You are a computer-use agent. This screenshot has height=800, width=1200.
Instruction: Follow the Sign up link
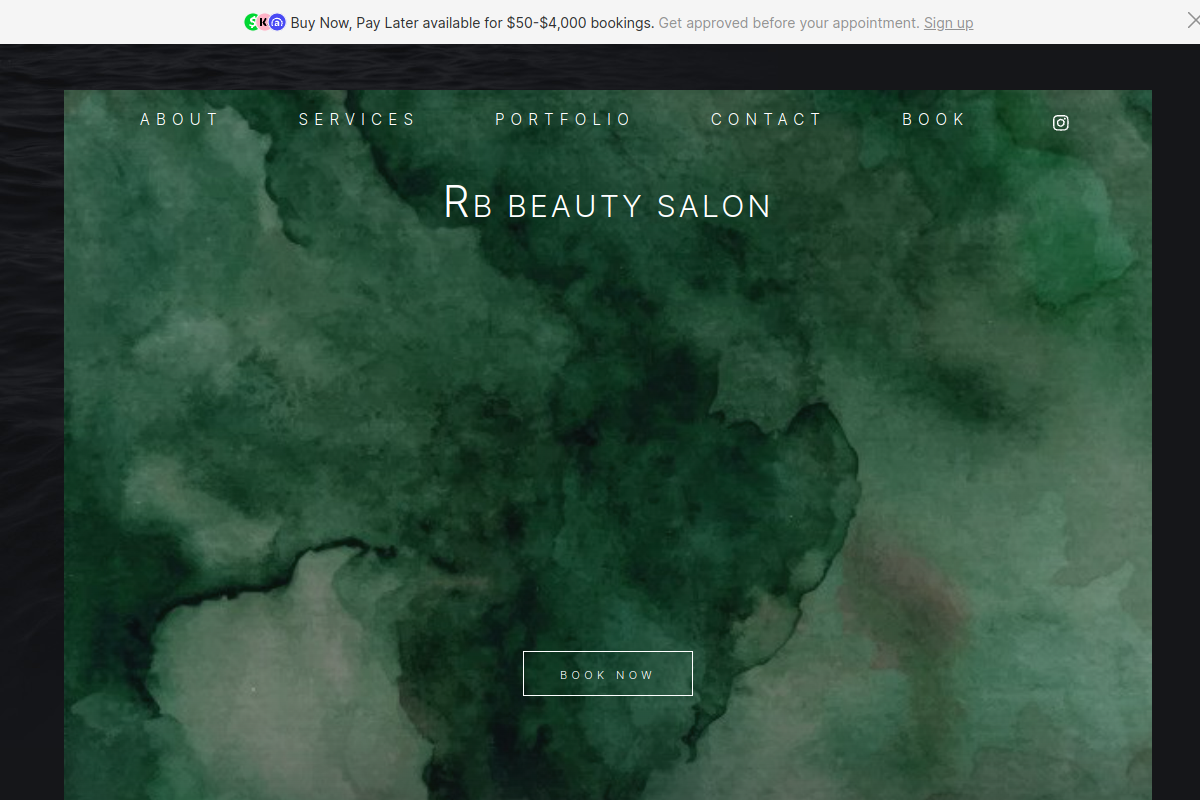coord(948,22)
